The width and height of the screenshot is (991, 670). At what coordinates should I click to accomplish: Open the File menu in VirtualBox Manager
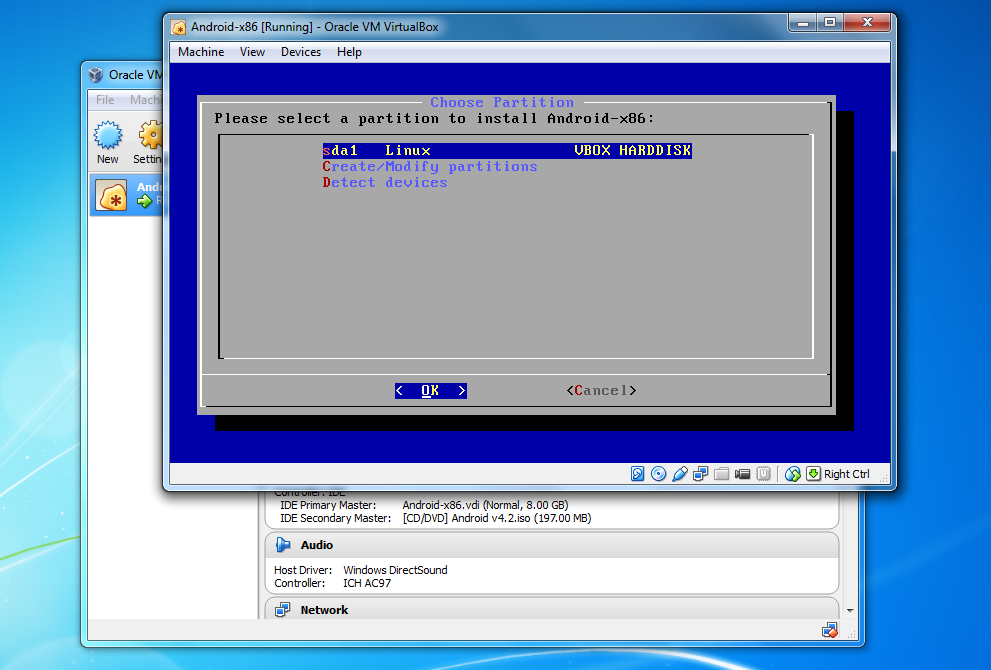(x=105, y=100)
